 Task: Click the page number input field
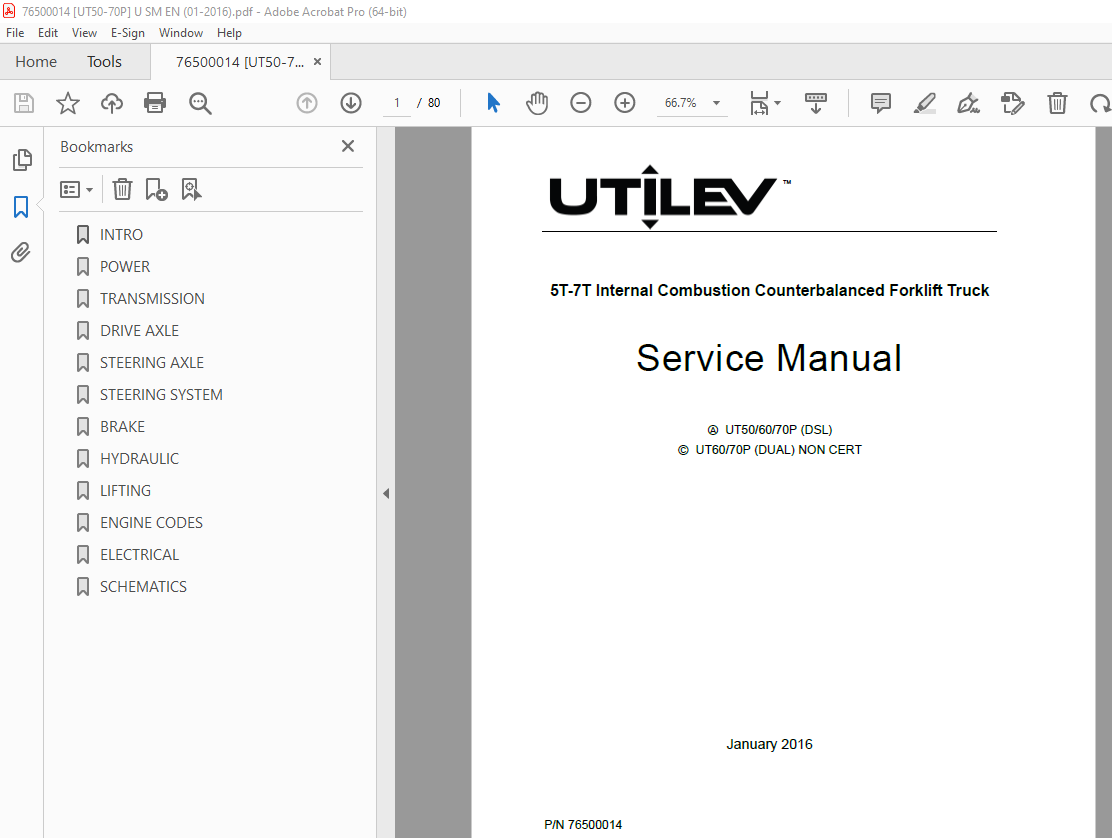tap(397, 104)
